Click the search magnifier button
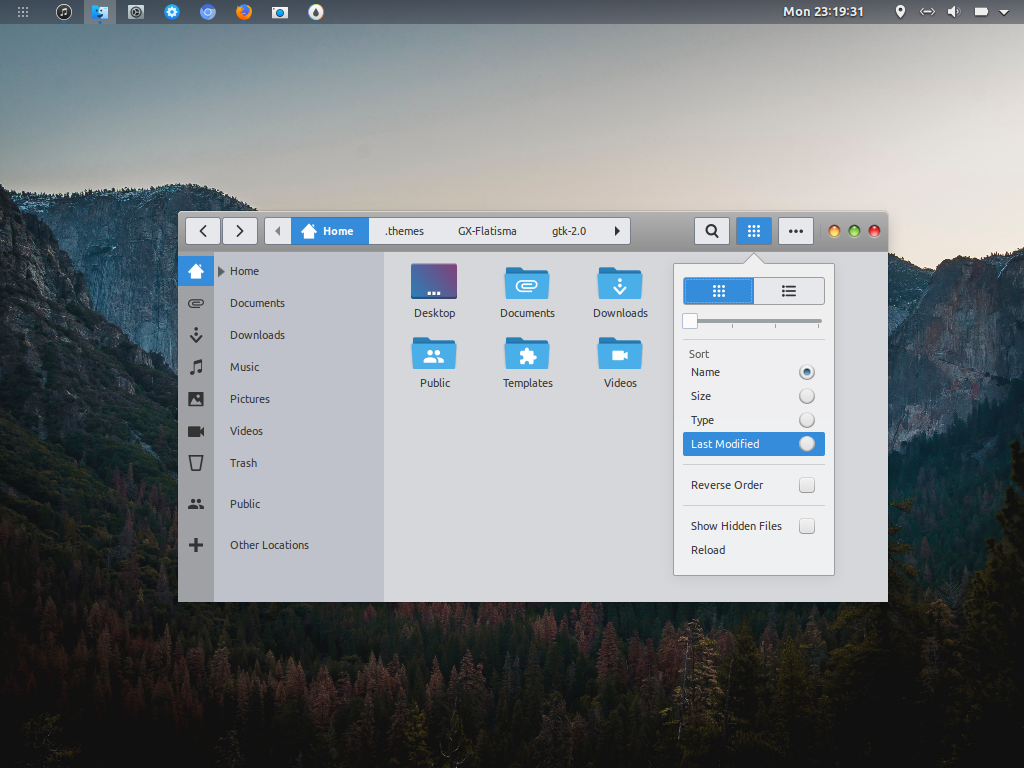 [x=711, y=231]
